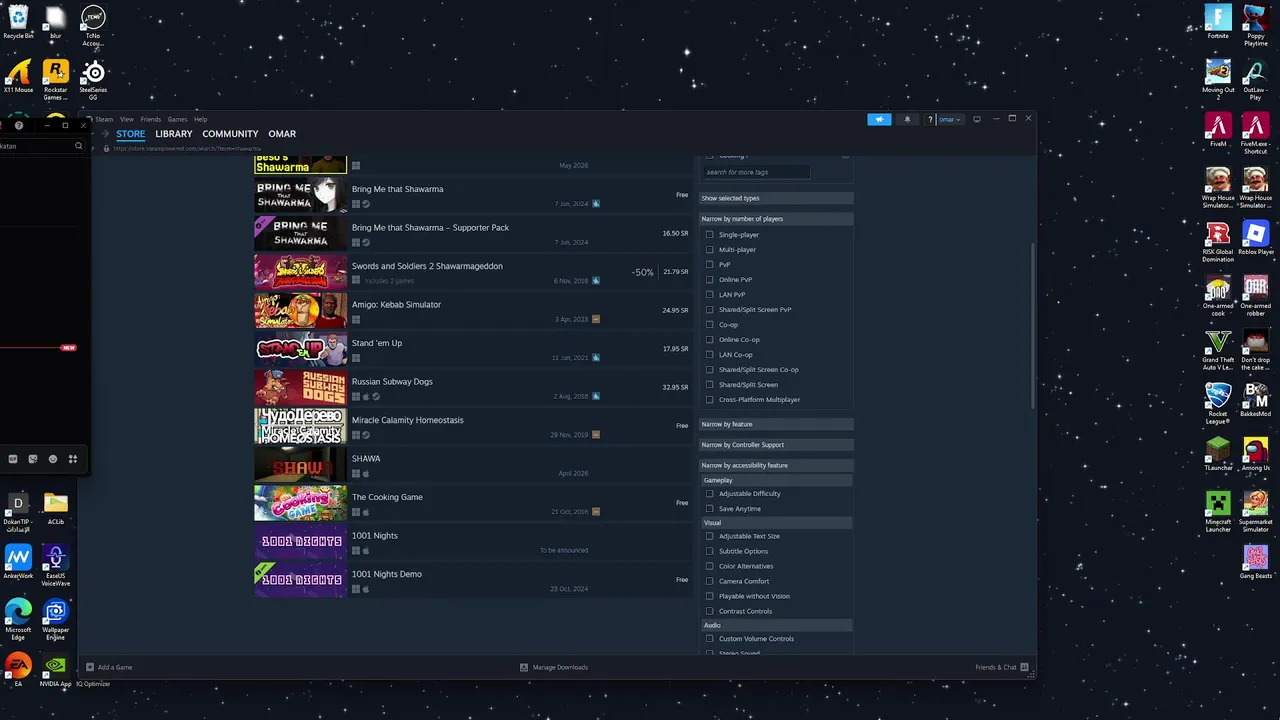Expand Narrow by Controller Support section

(x=776, y=445)
